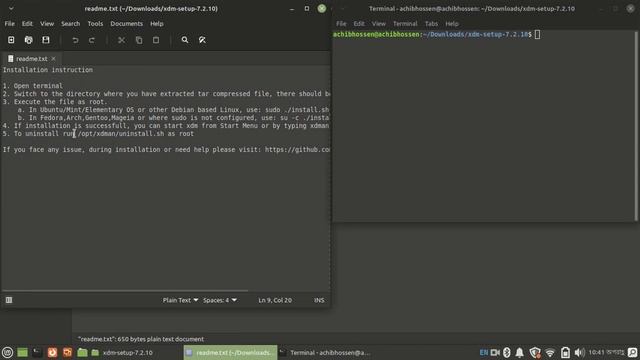640x360 pixels.
Task: Save readme.txt with the Save icon
Action: pos(46,40)
